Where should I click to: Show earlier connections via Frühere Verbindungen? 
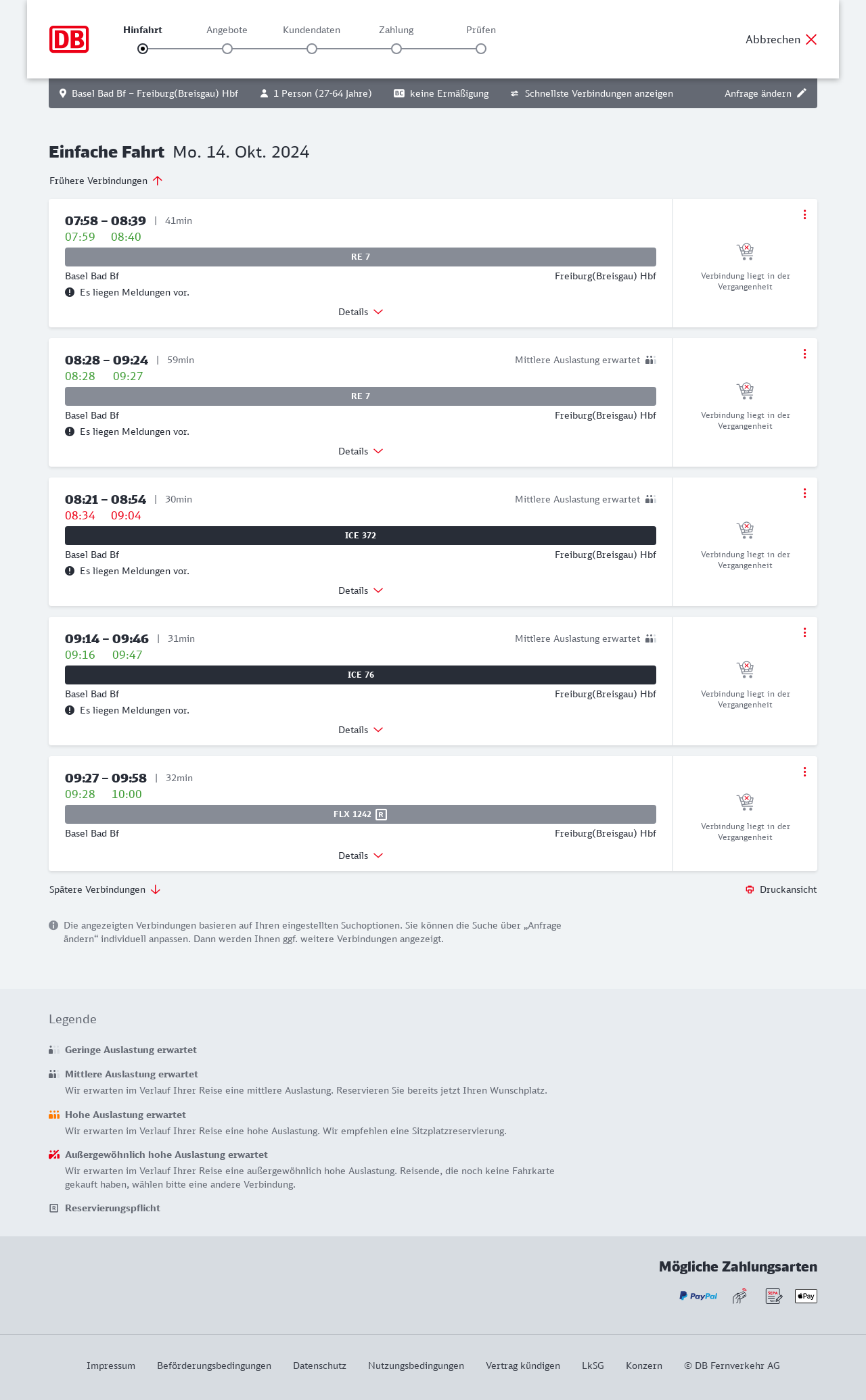[x=106, y=181]
